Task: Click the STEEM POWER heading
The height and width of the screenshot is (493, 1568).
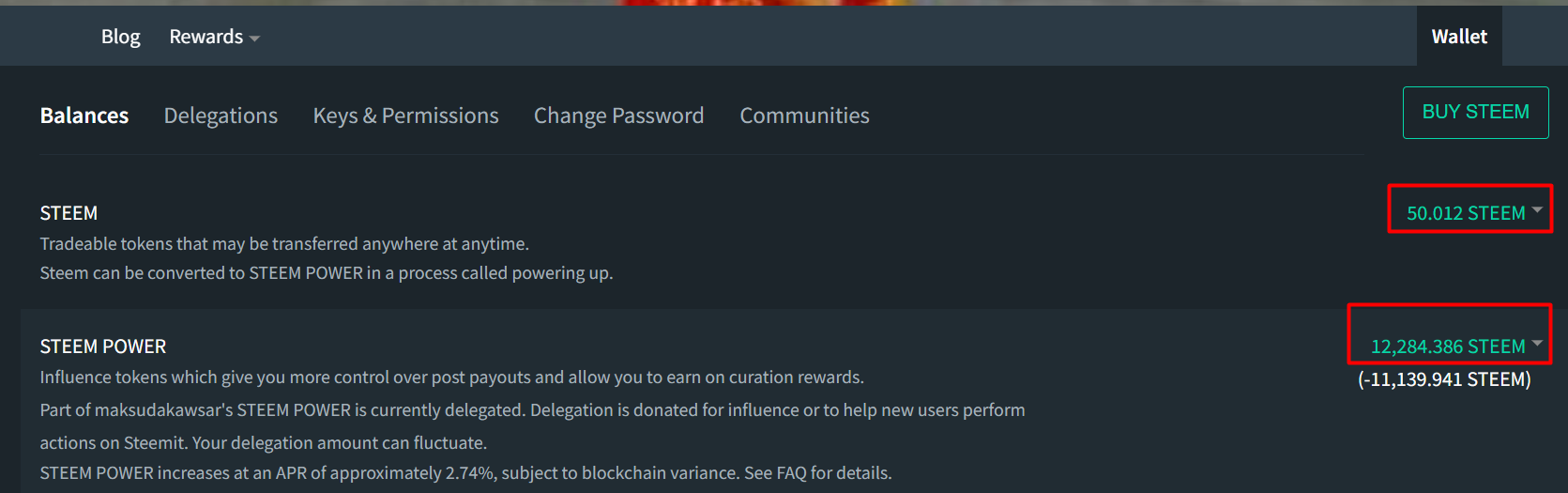Action: point(103,347)
